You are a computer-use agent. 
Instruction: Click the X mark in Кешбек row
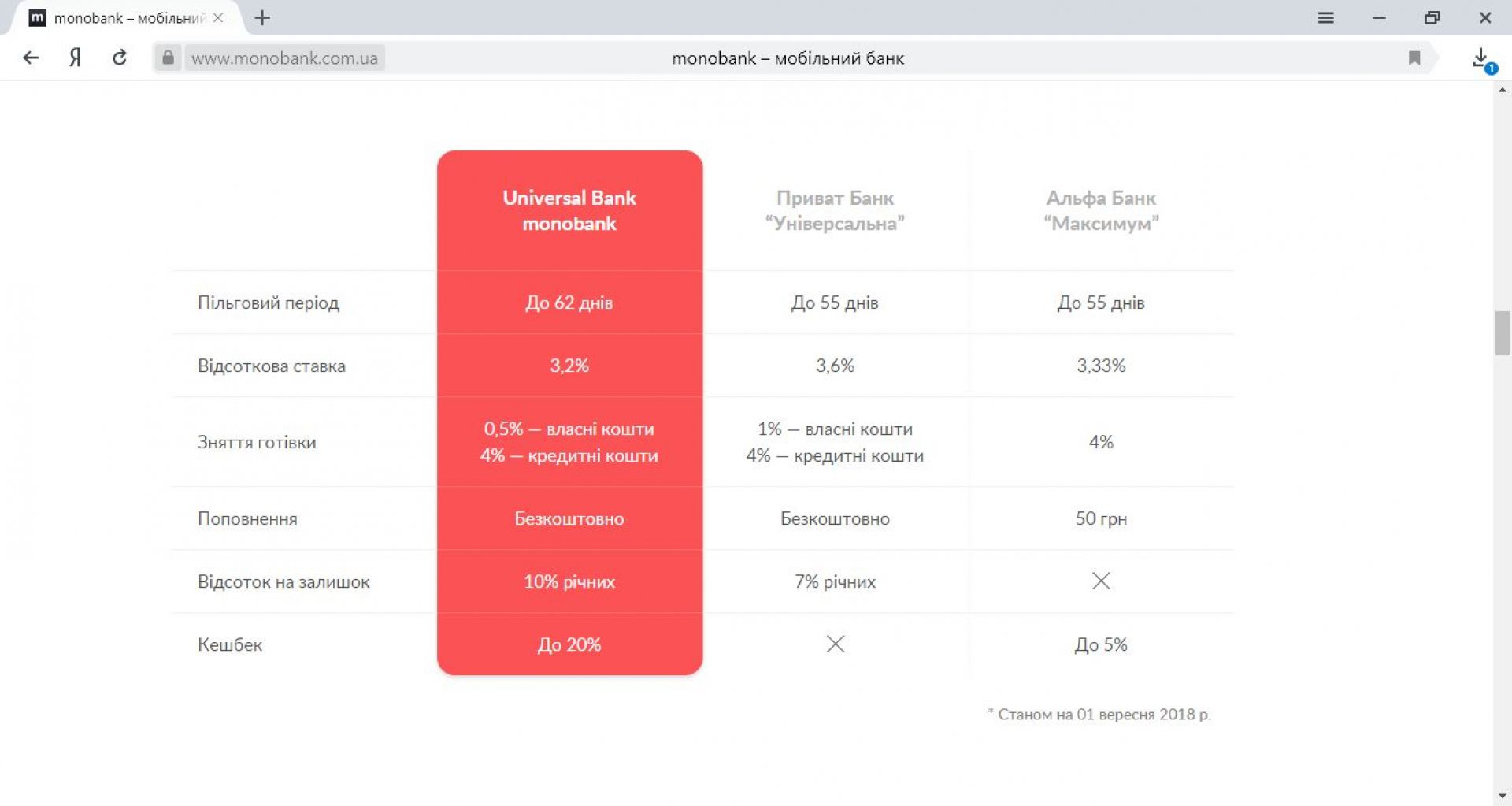[836, 644]
